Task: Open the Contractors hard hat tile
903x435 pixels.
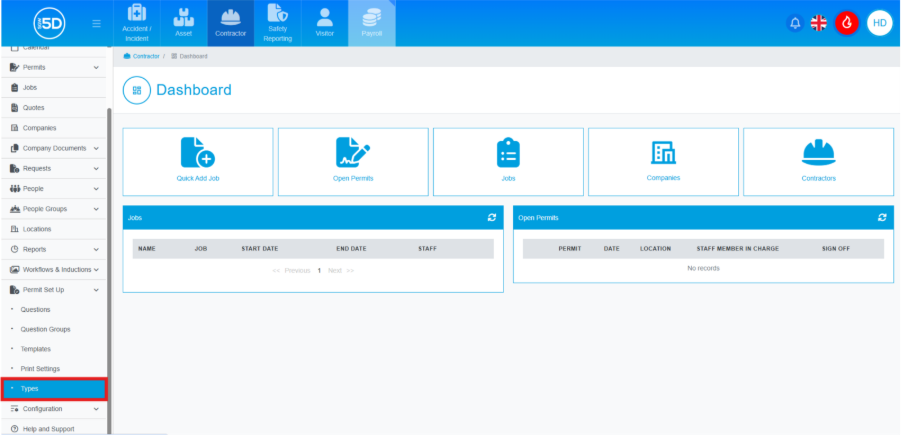Action: coord(818,160)
